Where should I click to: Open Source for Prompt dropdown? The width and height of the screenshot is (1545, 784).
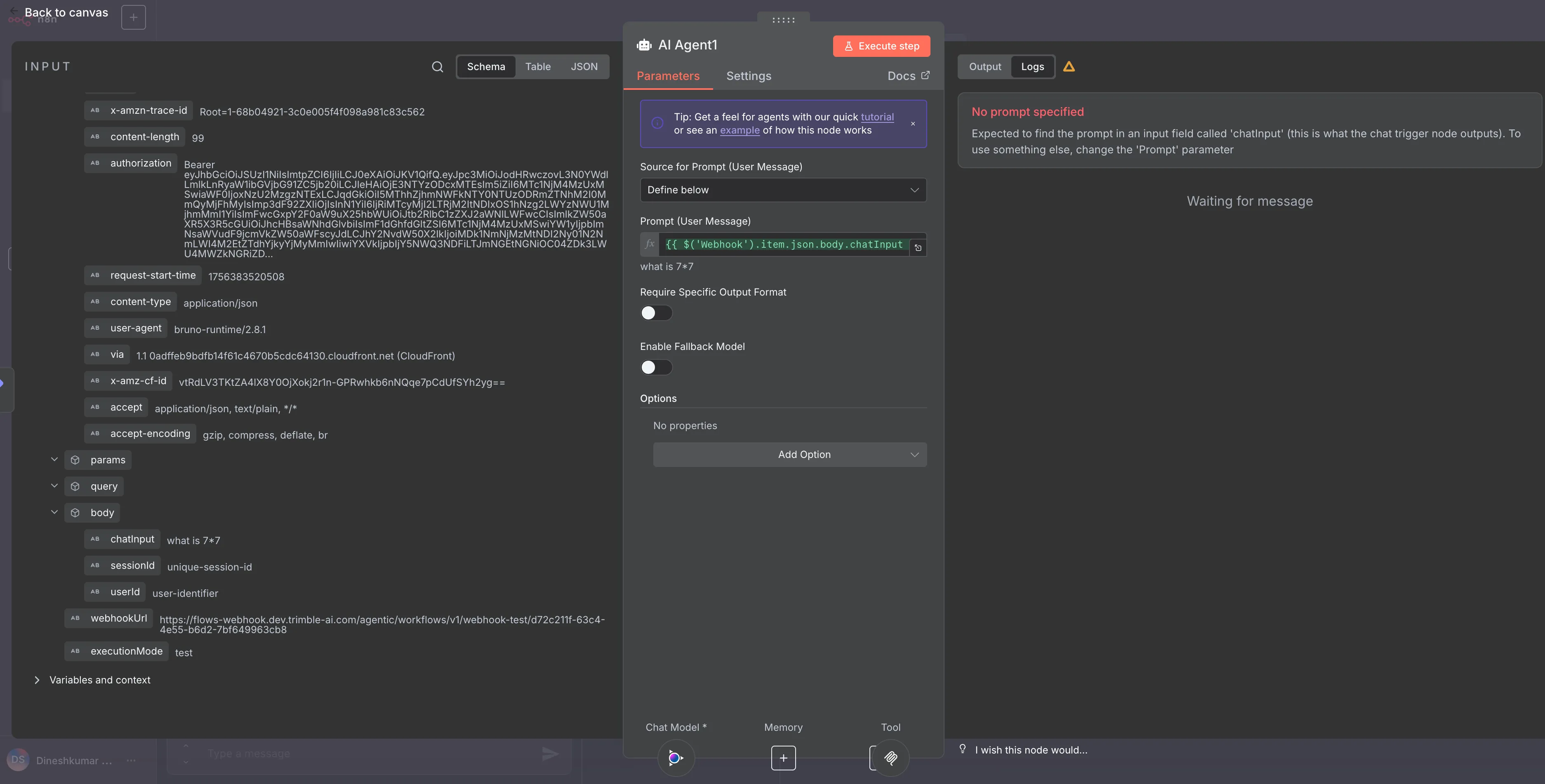click(x=783, y=190)
